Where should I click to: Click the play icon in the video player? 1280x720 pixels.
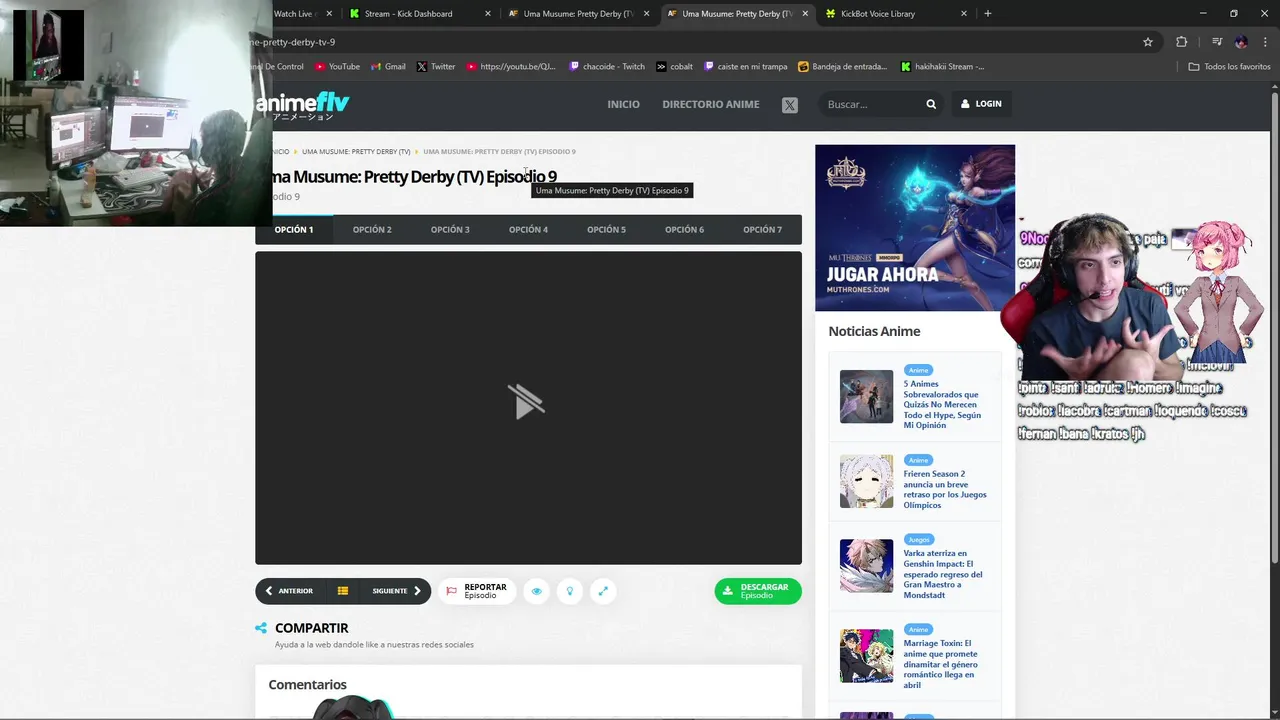coord(526,402)
